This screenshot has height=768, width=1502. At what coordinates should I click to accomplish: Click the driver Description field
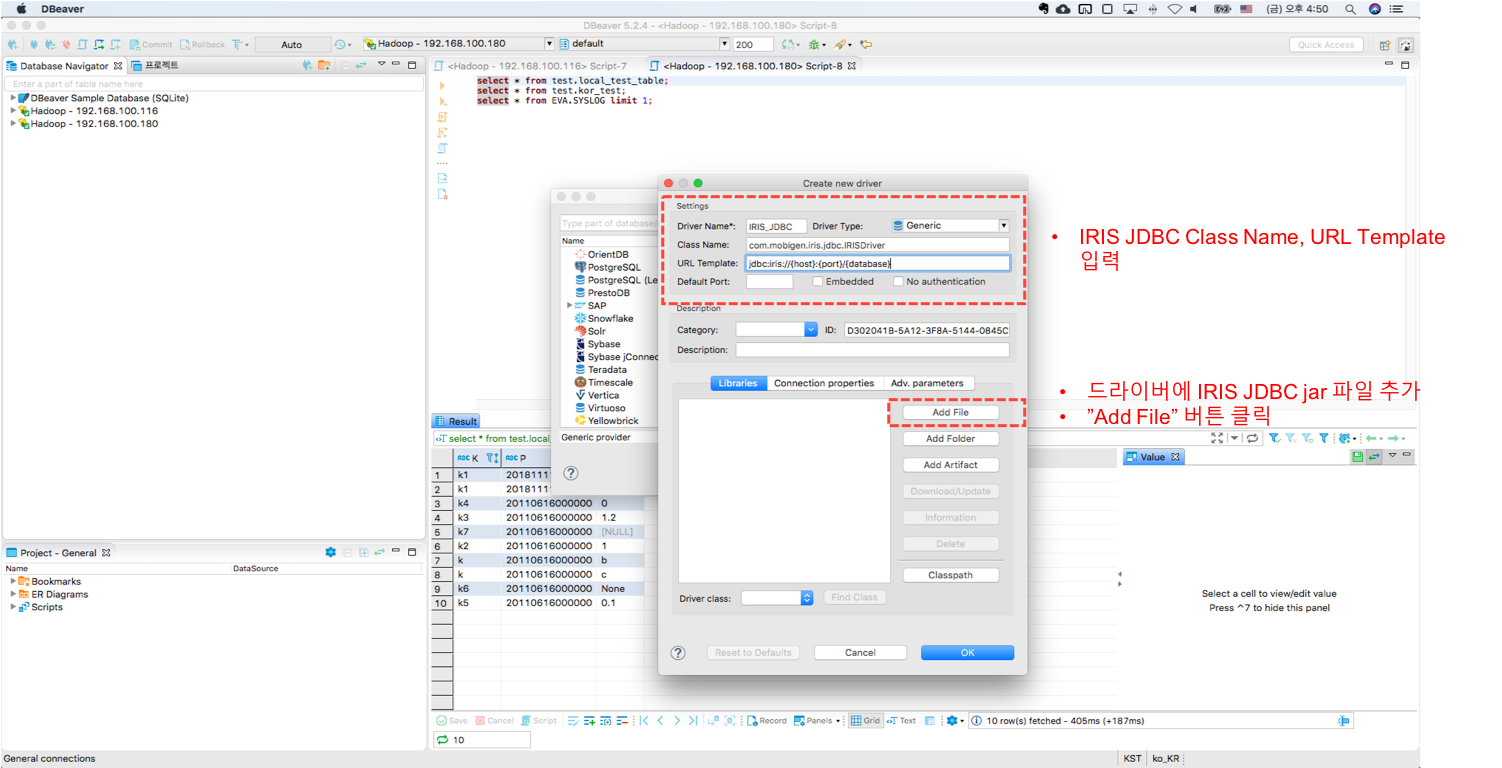872,350
